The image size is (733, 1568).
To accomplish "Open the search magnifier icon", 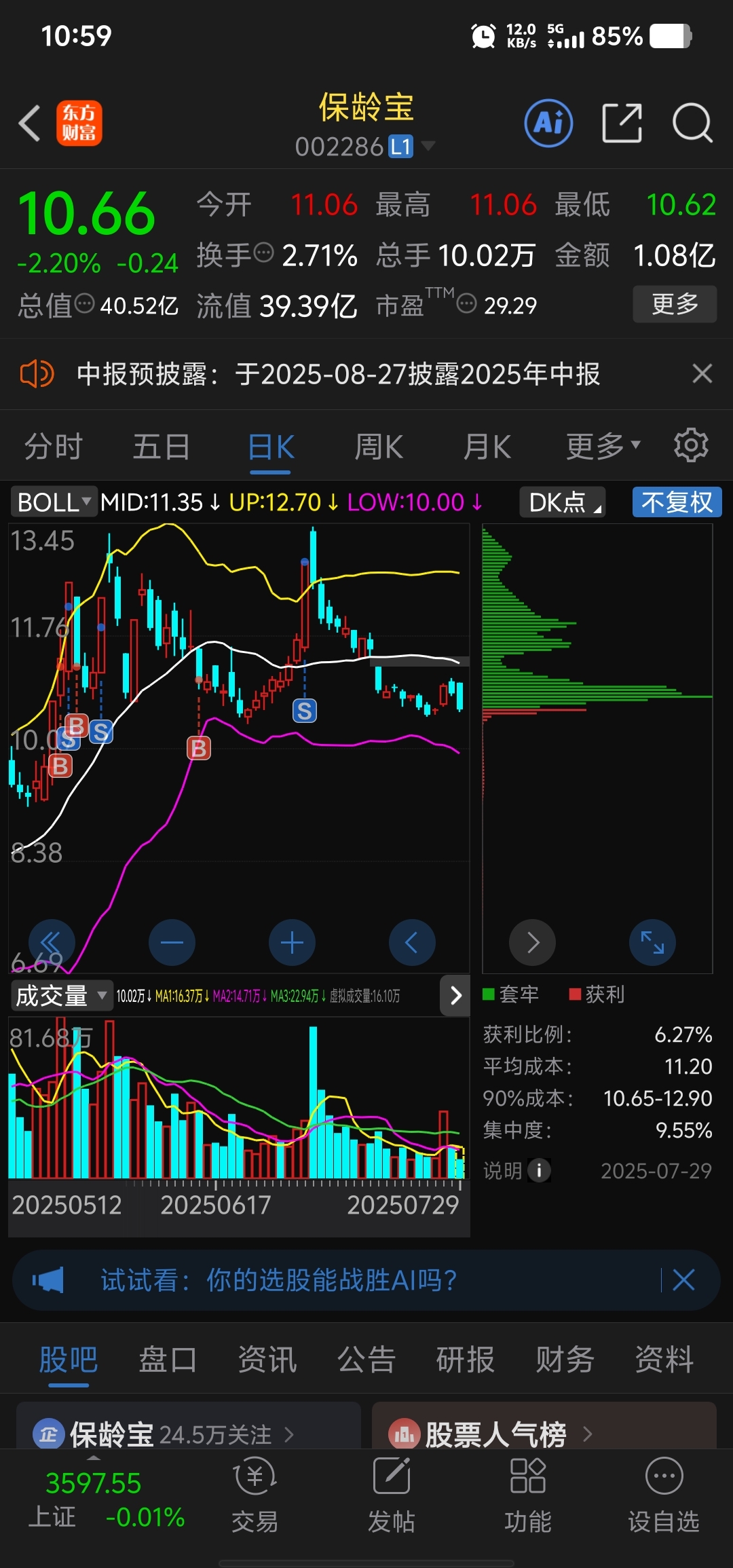I will coord(692,123).
